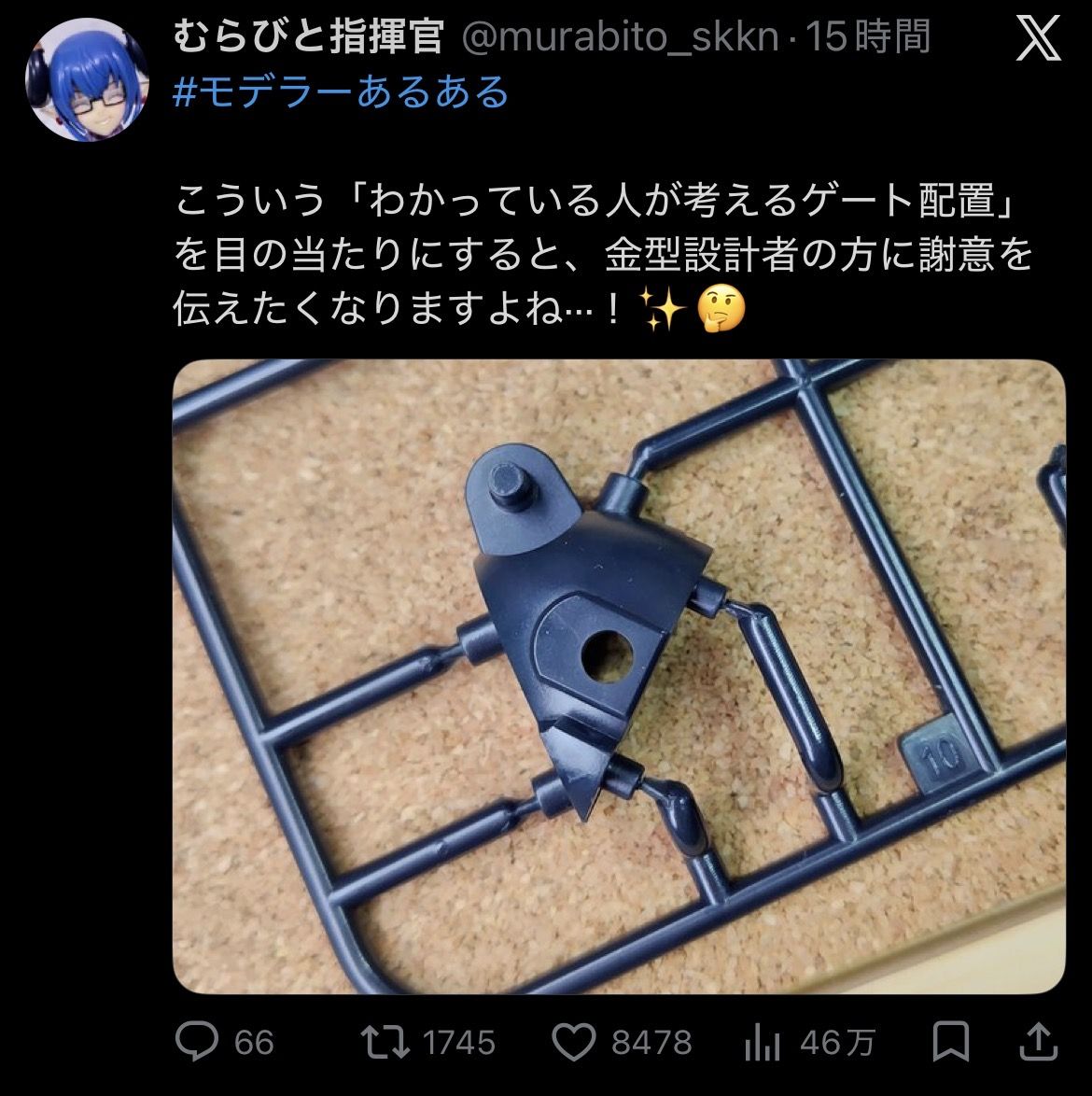Open むらびと指揮官 display name profile

click(308, 36)
